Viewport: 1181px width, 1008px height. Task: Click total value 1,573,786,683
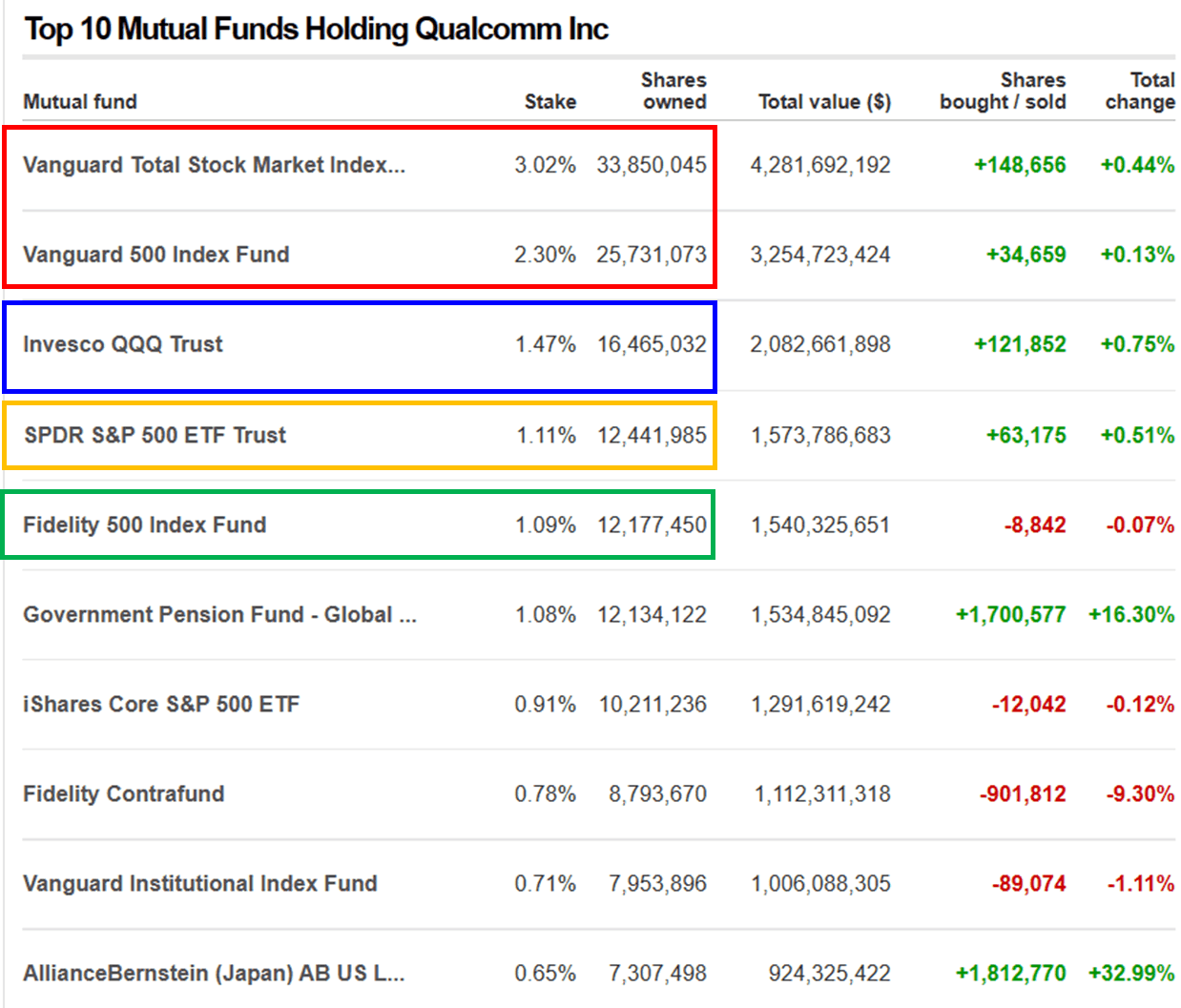pyautogui.click(x=821, y=435)
